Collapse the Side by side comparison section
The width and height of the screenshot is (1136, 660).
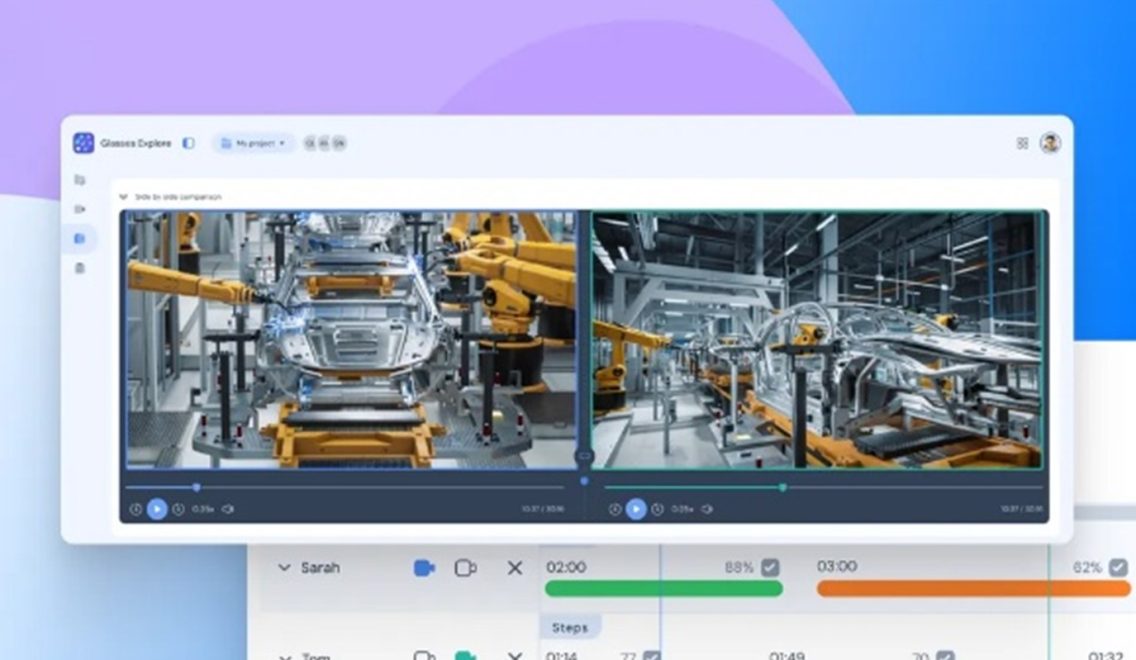click(124, 197)
